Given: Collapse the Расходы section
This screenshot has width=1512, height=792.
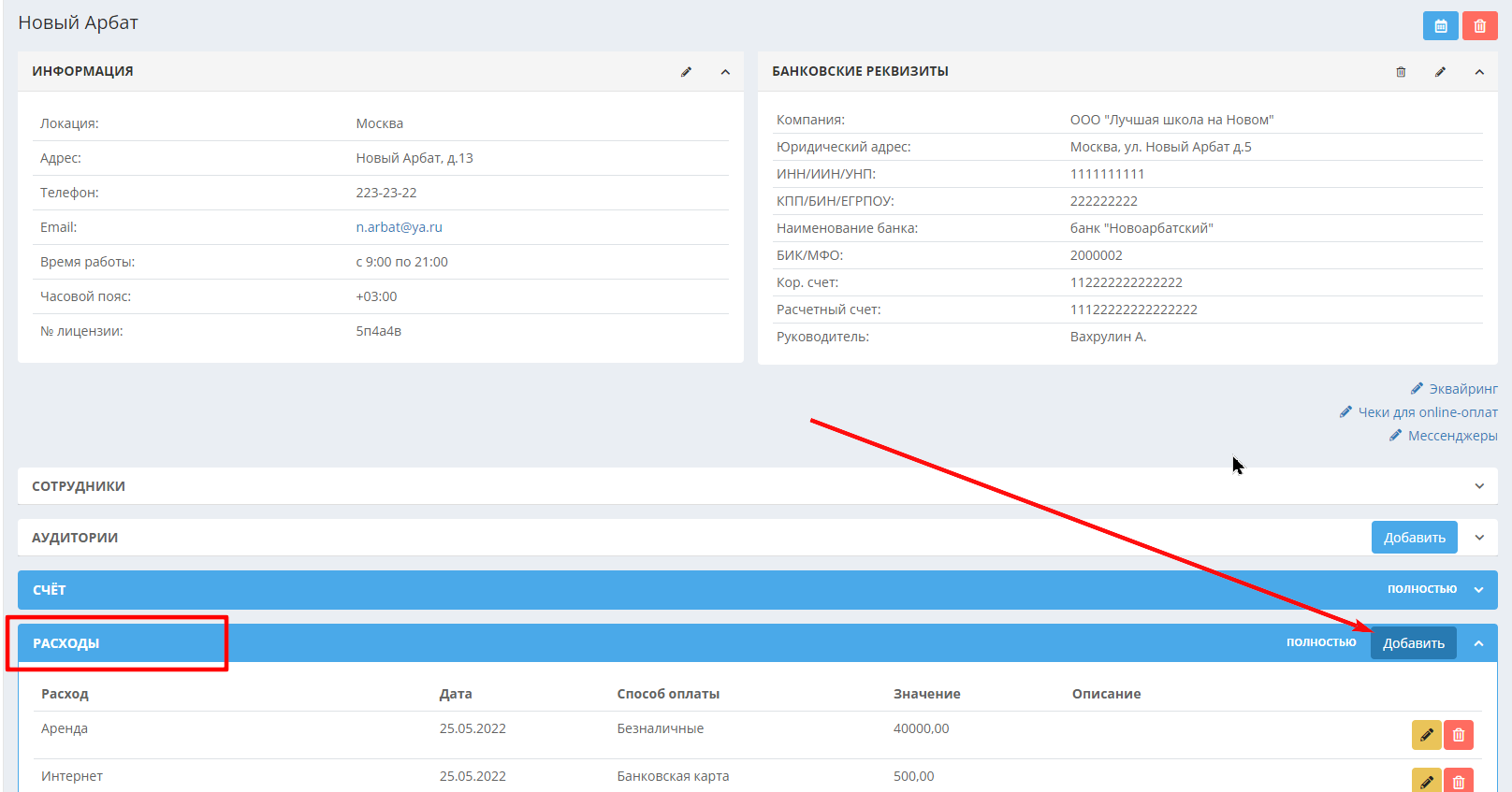Looking at the screenshot, I should tap(1478, 643).
